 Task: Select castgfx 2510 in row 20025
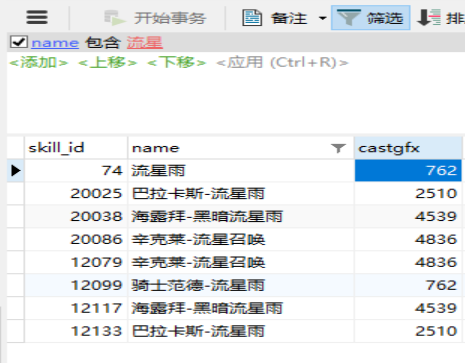[408, 194]
